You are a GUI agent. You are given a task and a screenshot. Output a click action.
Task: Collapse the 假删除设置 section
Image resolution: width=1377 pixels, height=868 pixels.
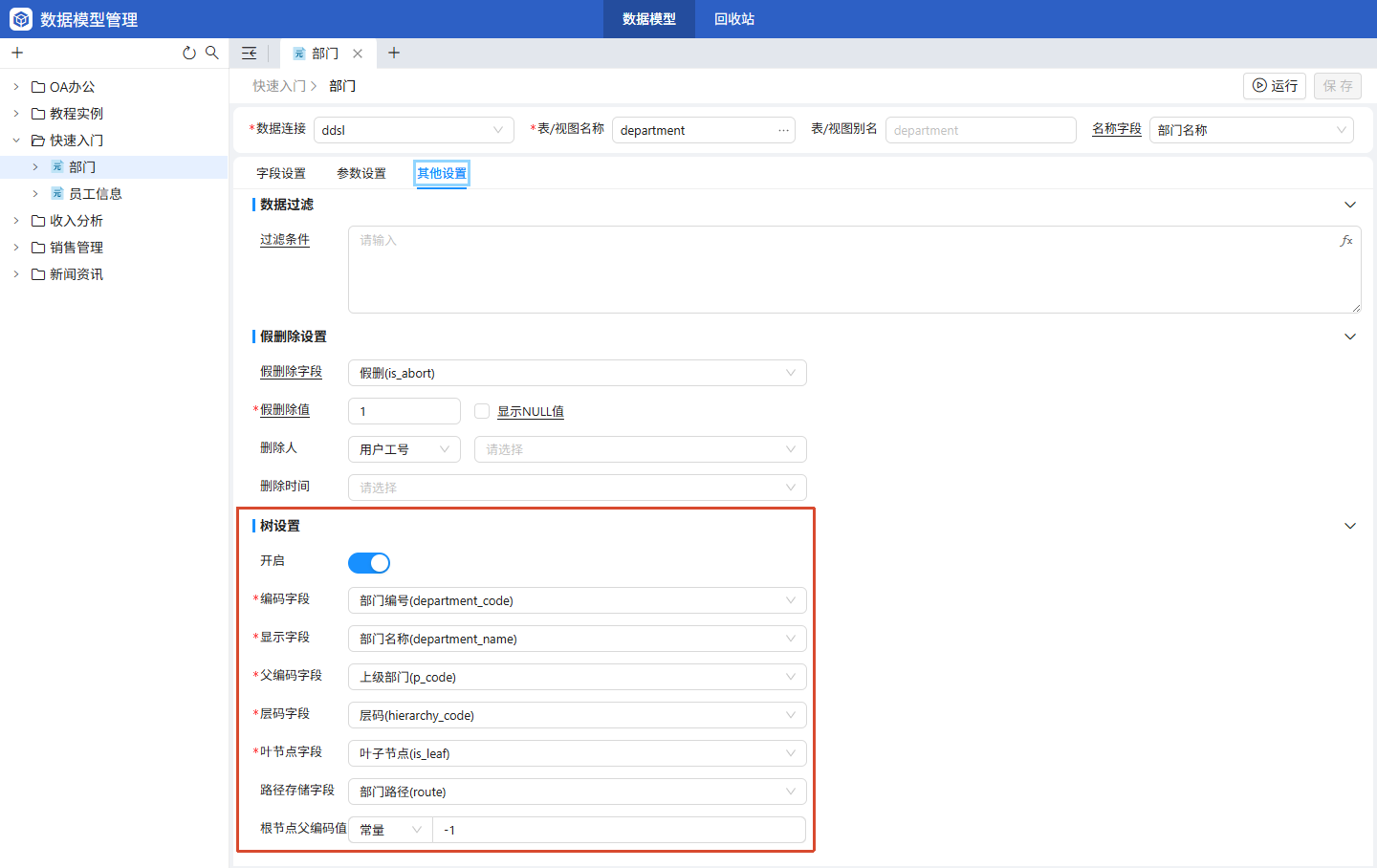1350,336
